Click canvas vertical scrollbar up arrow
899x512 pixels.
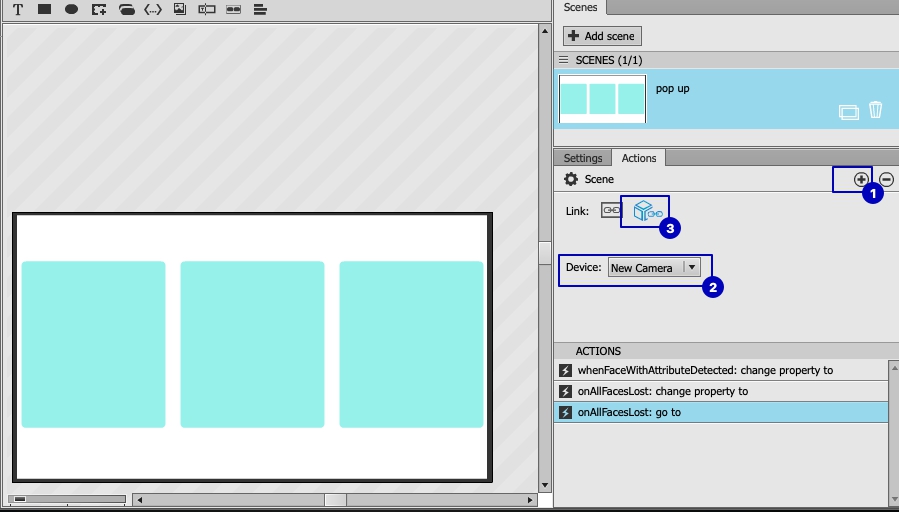pyautogui.click(x=545, y=30)
